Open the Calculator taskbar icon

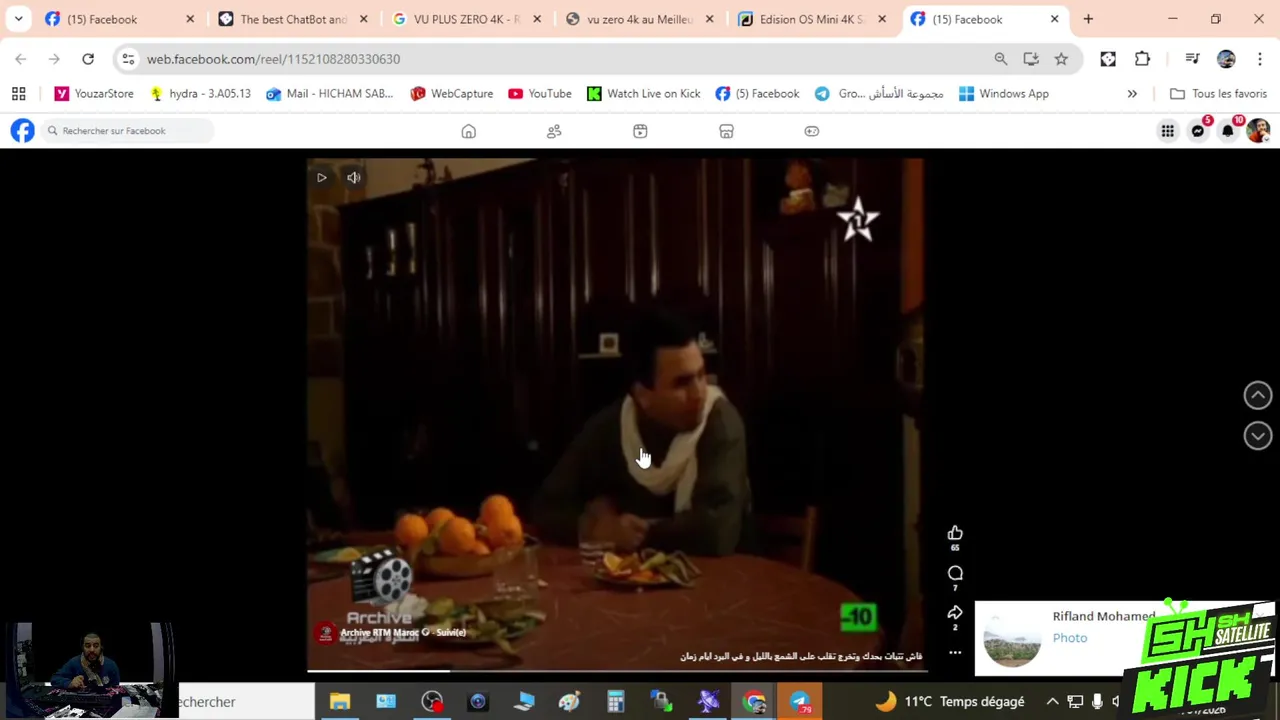(615, 702)
